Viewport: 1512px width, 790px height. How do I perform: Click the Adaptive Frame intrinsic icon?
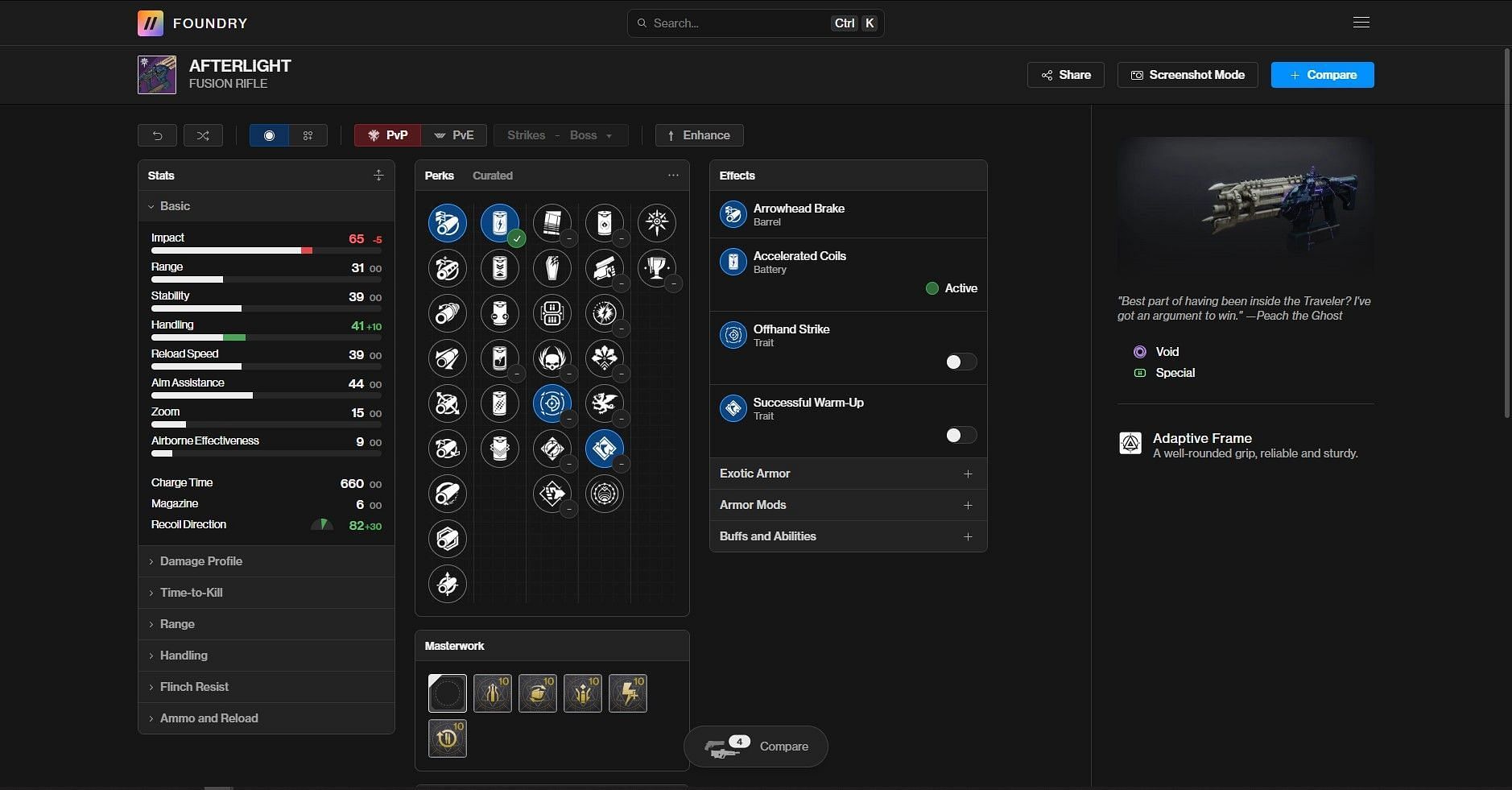click(1130, 444)
